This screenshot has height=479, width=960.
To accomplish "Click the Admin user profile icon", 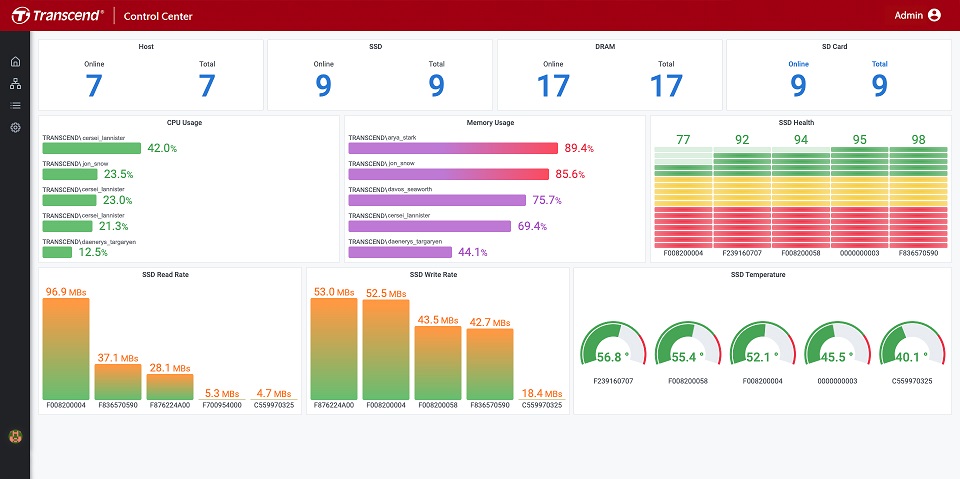I will click(934, 15).
